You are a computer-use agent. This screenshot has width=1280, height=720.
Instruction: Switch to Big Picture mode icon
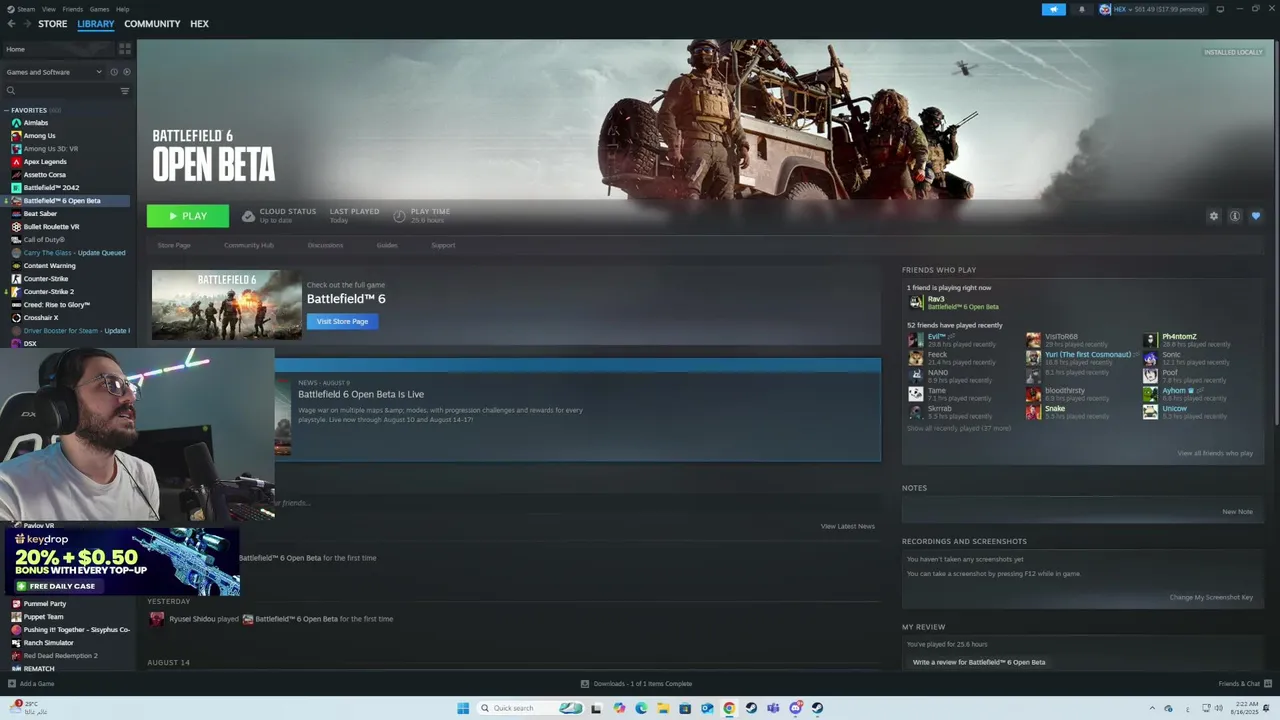[1220, 9]
